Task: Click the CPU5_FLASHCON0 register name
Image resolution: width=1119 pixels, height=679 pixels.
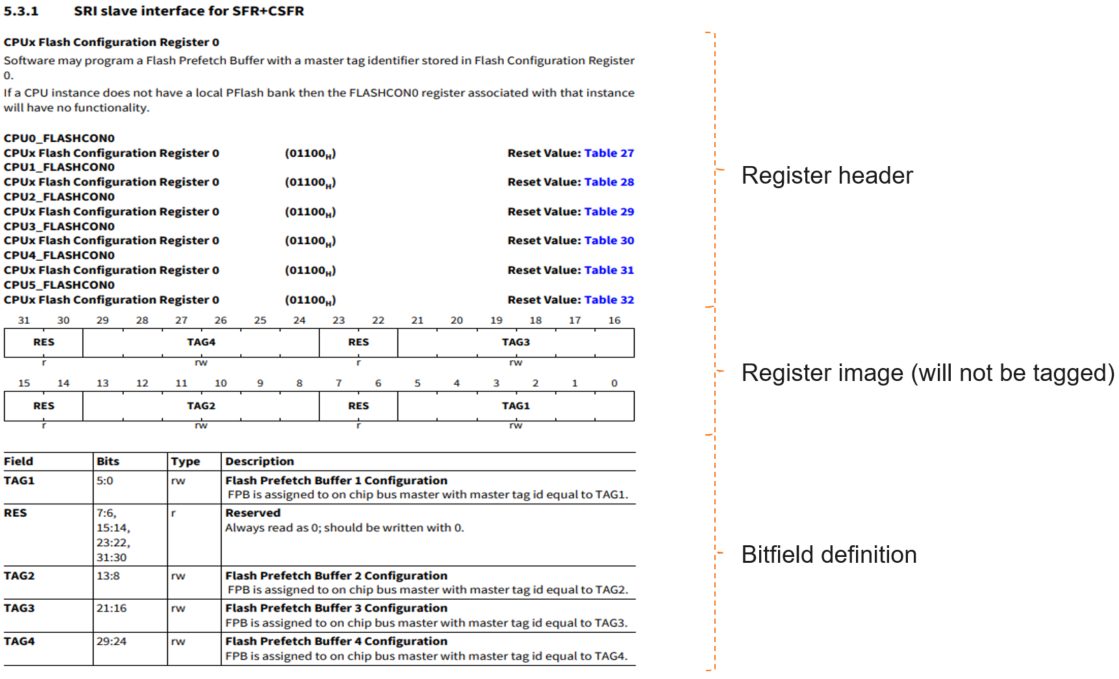Action: tap(58, 285)
